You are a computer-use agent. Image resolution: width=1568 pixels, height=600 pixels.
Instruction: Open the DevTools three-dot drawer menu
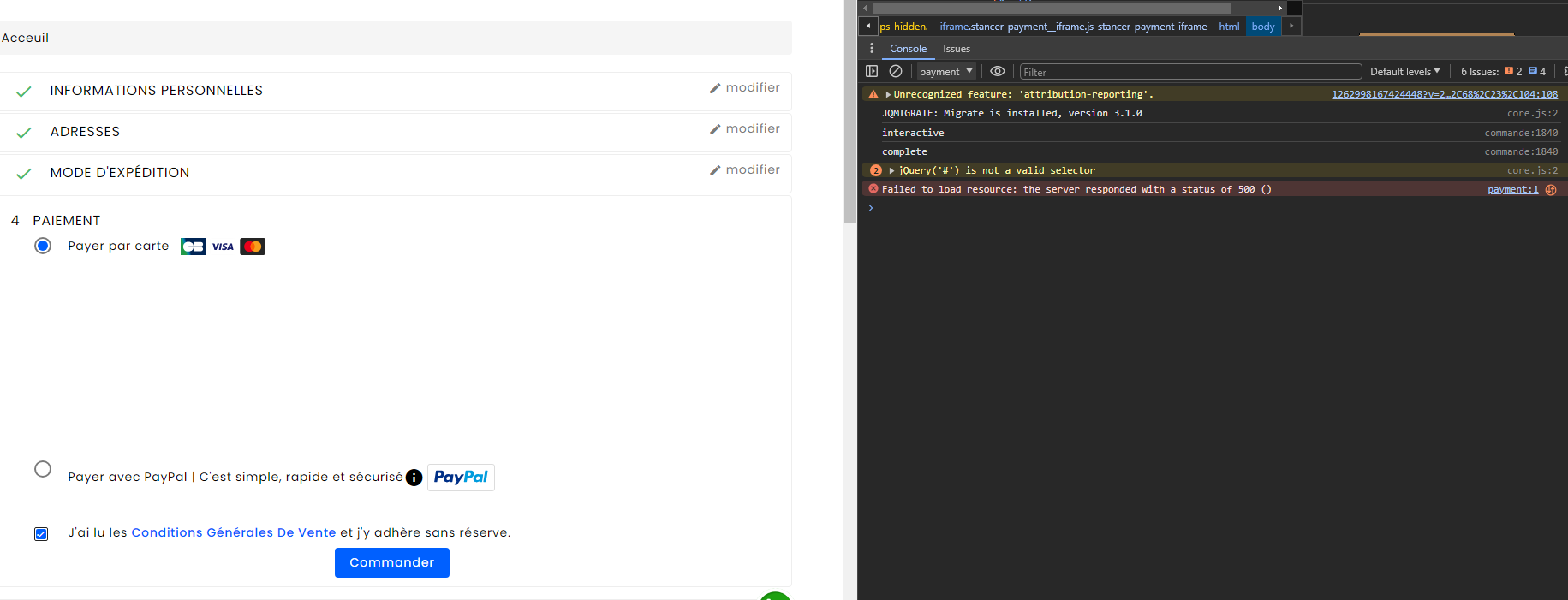click(x=872, y=49)
